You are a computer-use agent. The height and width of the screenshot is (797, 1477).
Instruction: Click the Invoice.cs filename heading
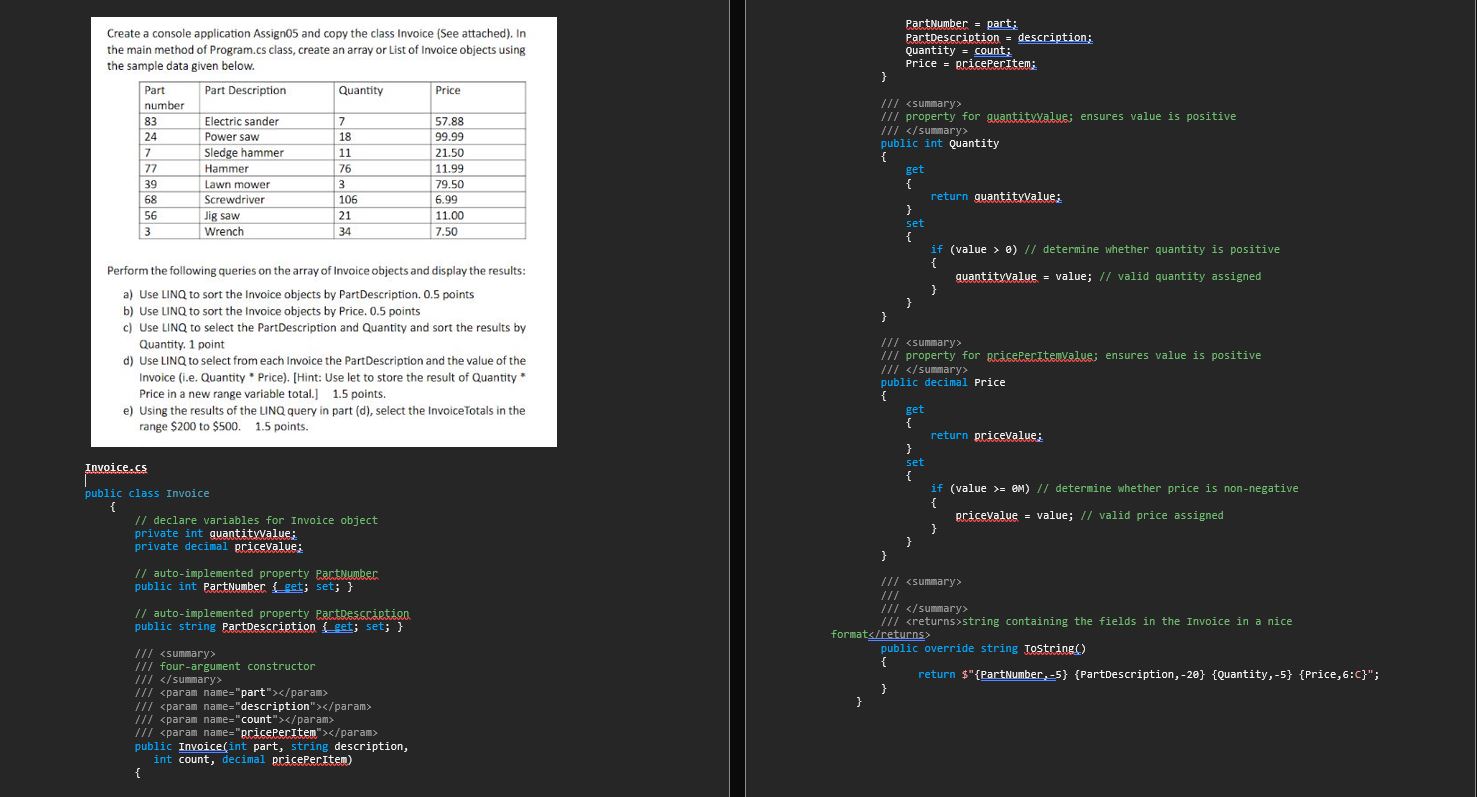(x=115, y=466)
